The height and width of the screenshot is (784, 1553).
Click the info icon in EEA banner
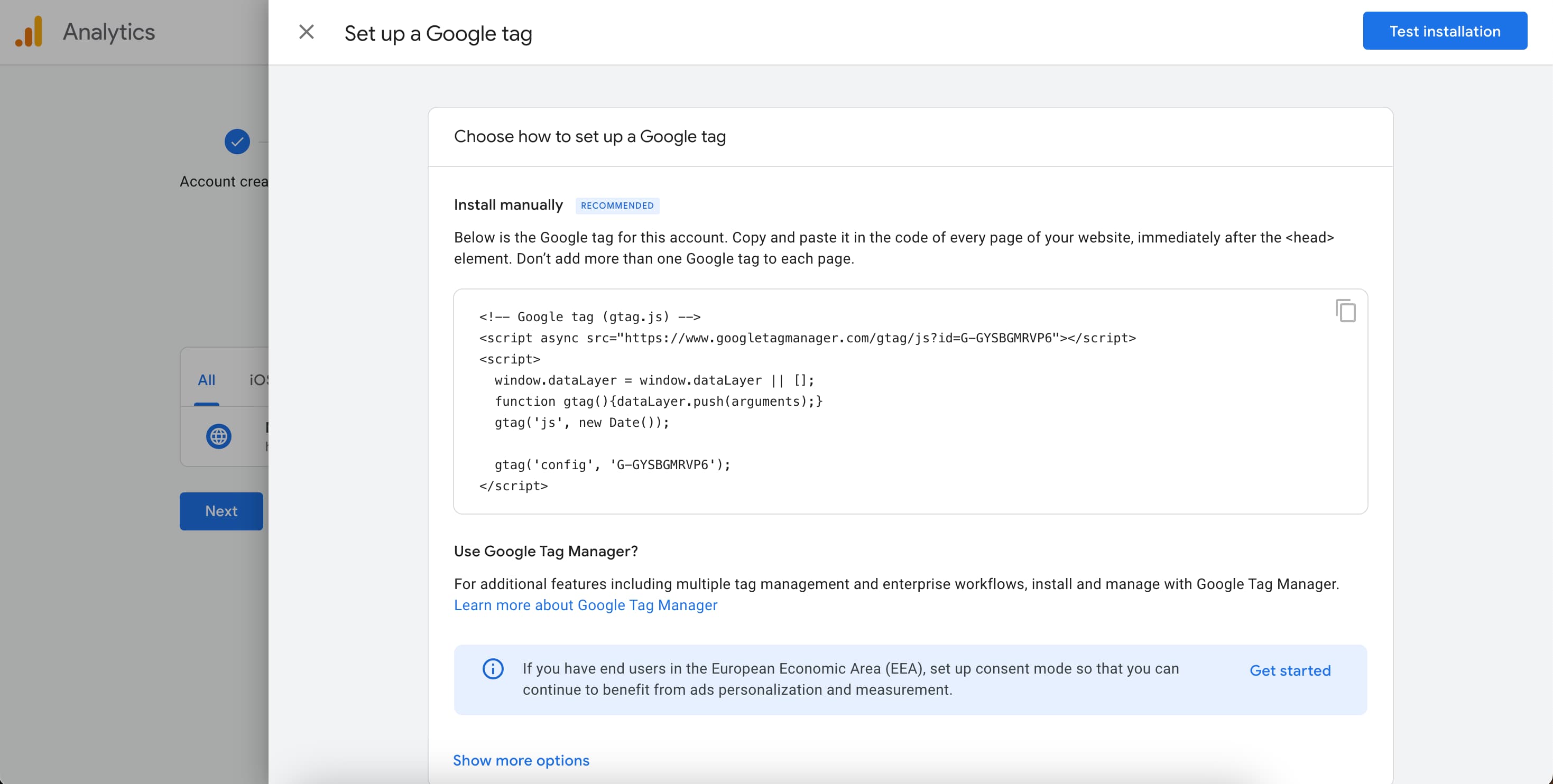[x=493, y=668]
